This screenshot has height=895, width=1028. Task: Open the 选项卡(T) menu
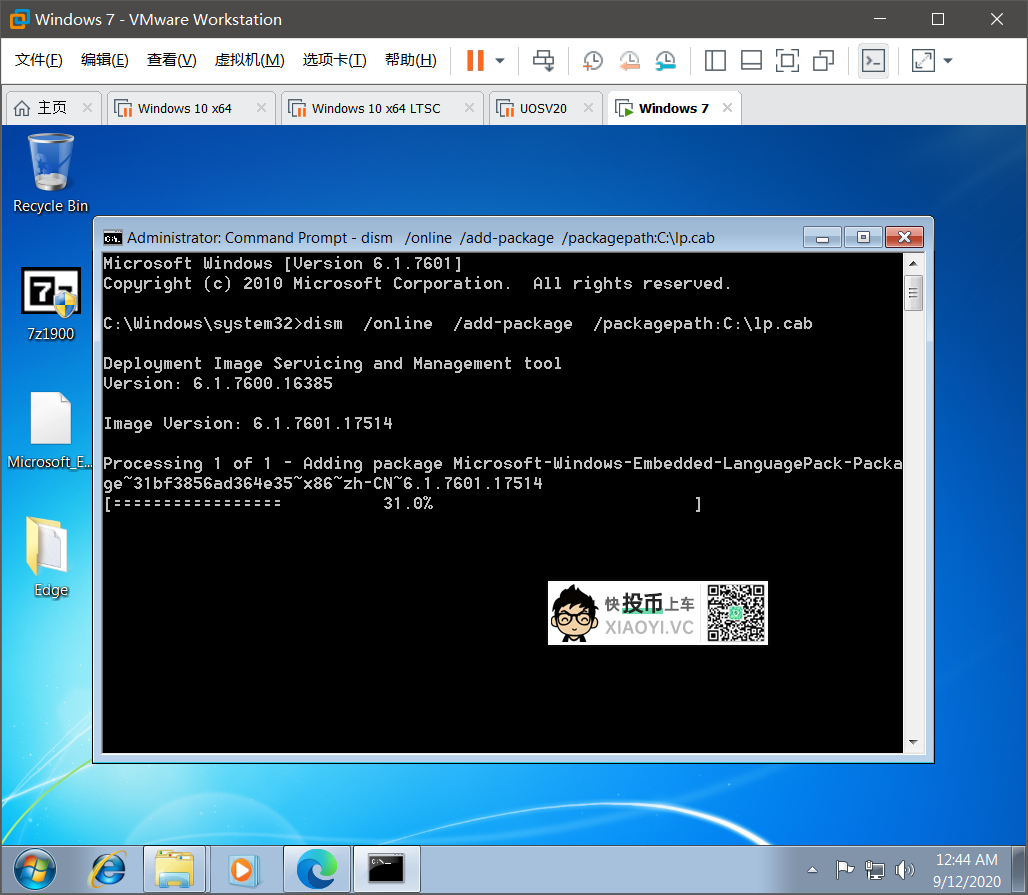point(334,60)
